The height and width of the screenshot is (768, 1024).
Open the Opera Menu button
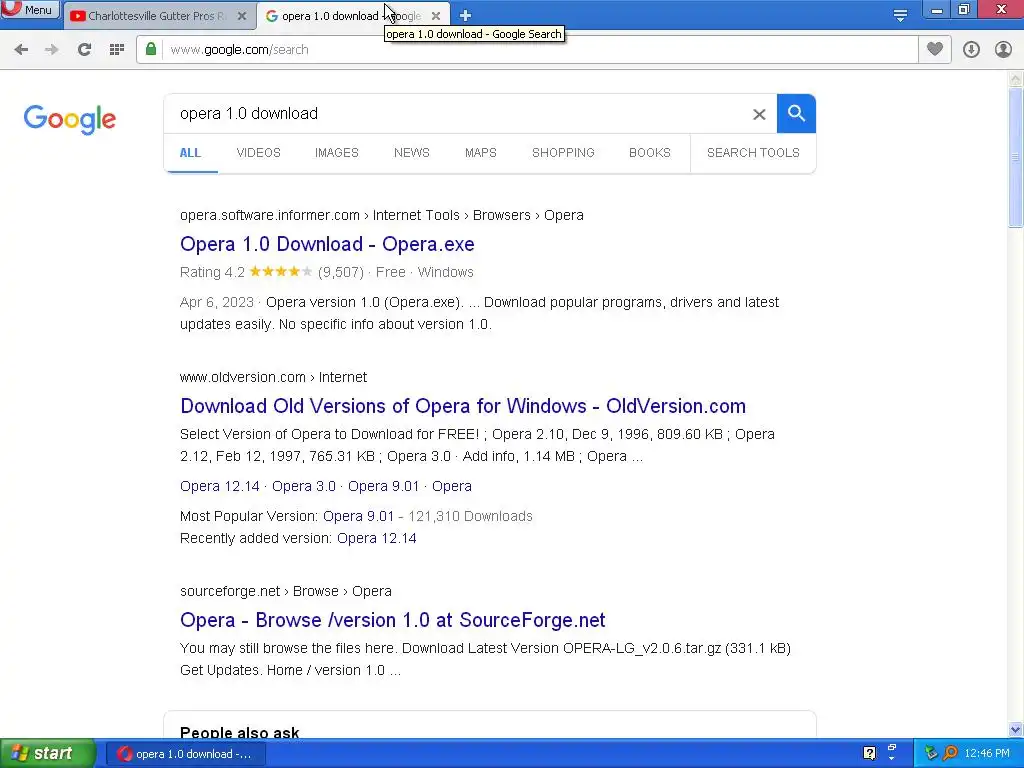click(29, 10)
